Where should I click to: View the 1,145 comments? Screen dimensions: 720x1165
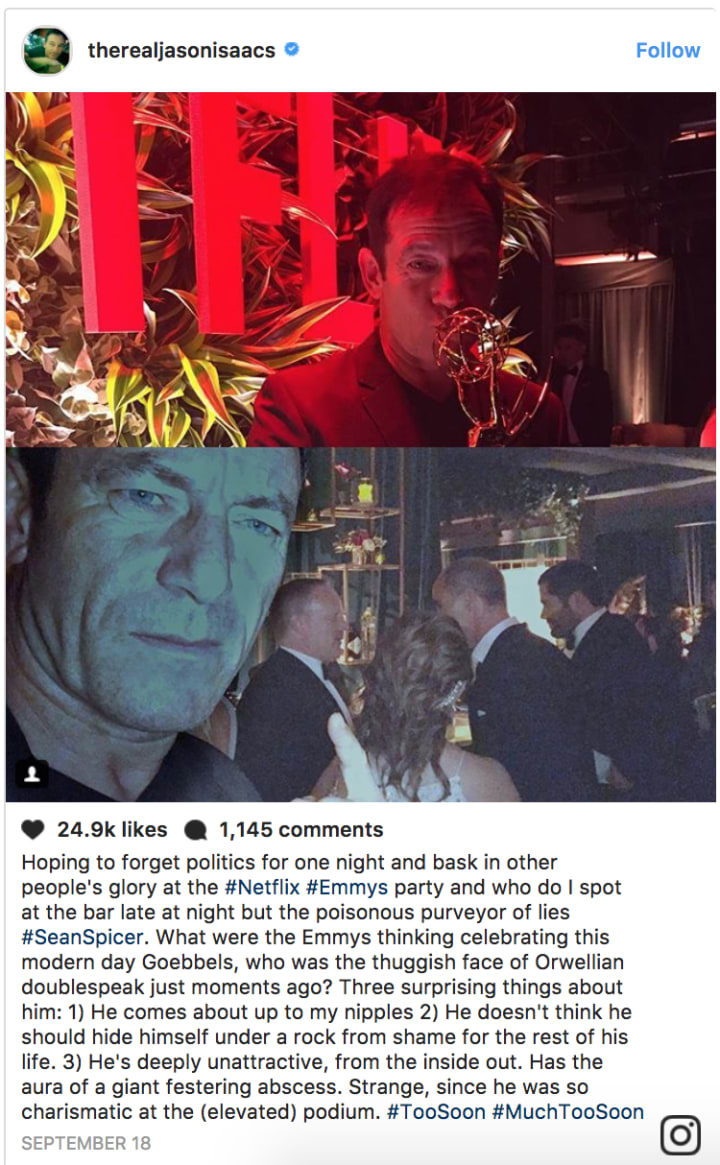point(301,830)
